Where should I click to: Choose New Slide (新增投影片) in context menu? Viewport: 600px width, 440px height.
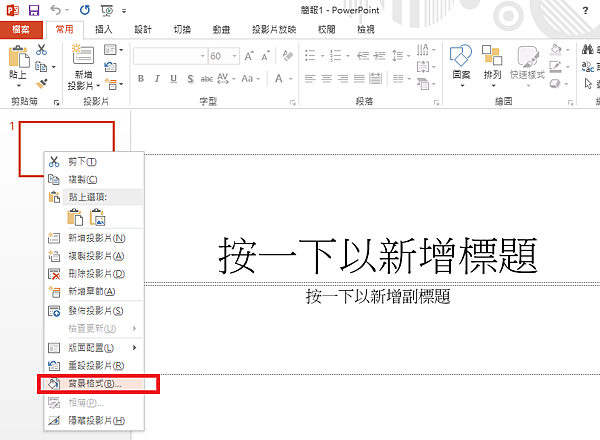pos(94,238)
